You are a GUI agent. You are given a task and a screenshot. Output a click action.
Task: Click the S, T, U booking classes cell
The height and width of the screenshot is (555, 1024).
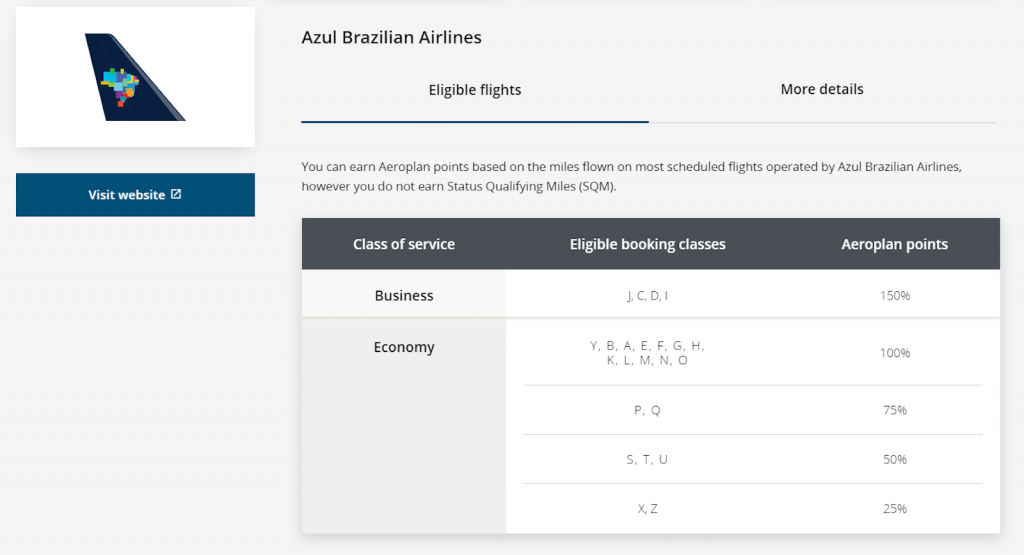click(647, 459)
